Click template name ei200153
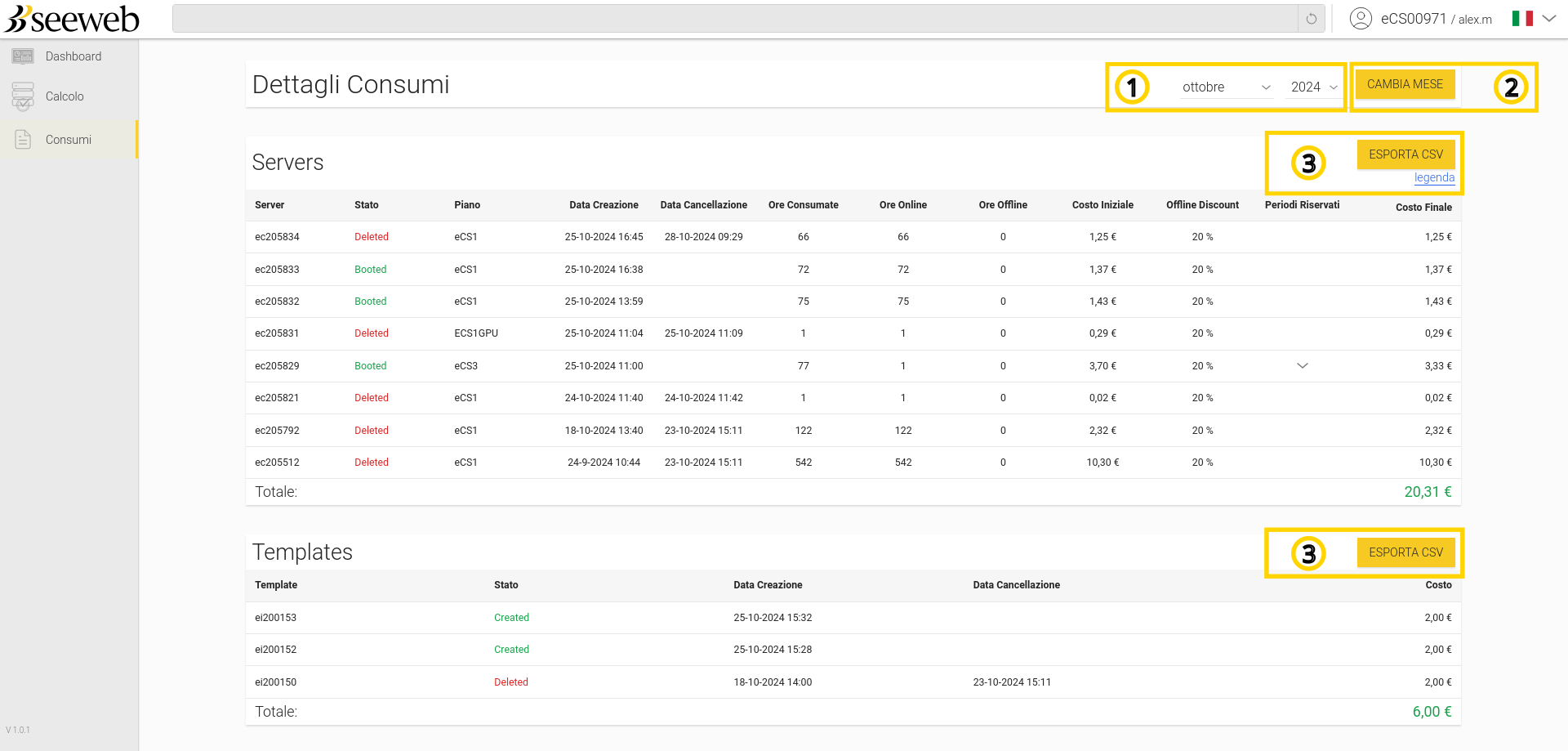This screenshot has height=751, width=1568. pyautogui.click(x=275, y=618)
